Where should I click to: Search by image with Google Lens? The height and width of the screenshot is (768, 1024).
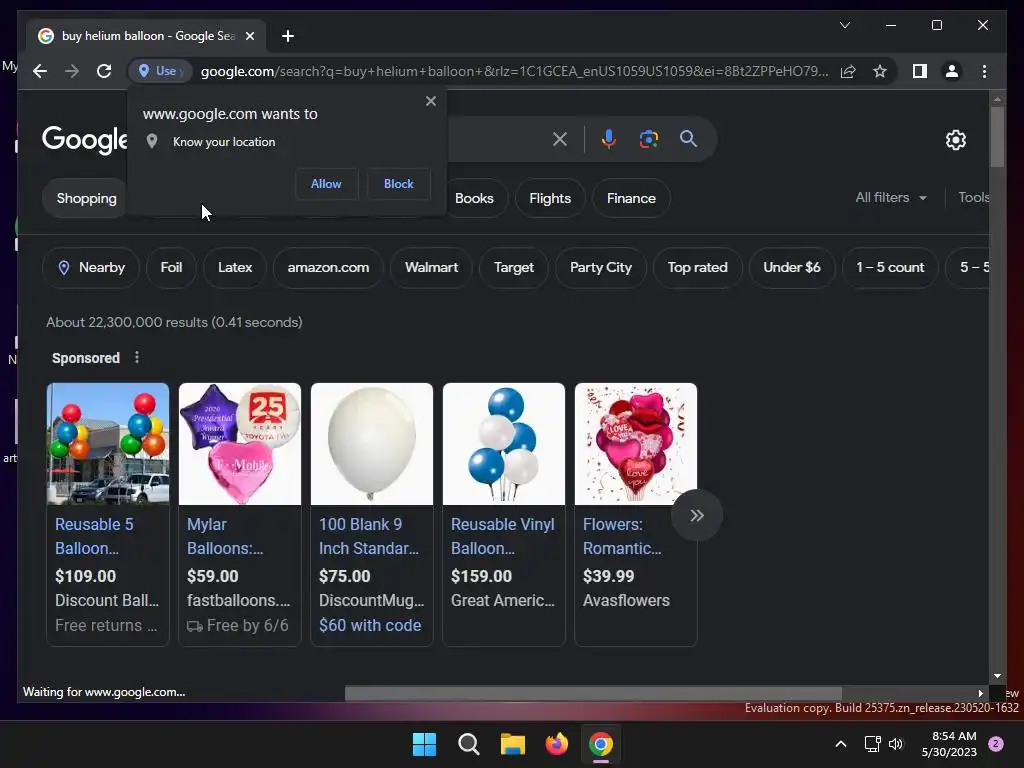pyautogui.click(x=648, y=139)
